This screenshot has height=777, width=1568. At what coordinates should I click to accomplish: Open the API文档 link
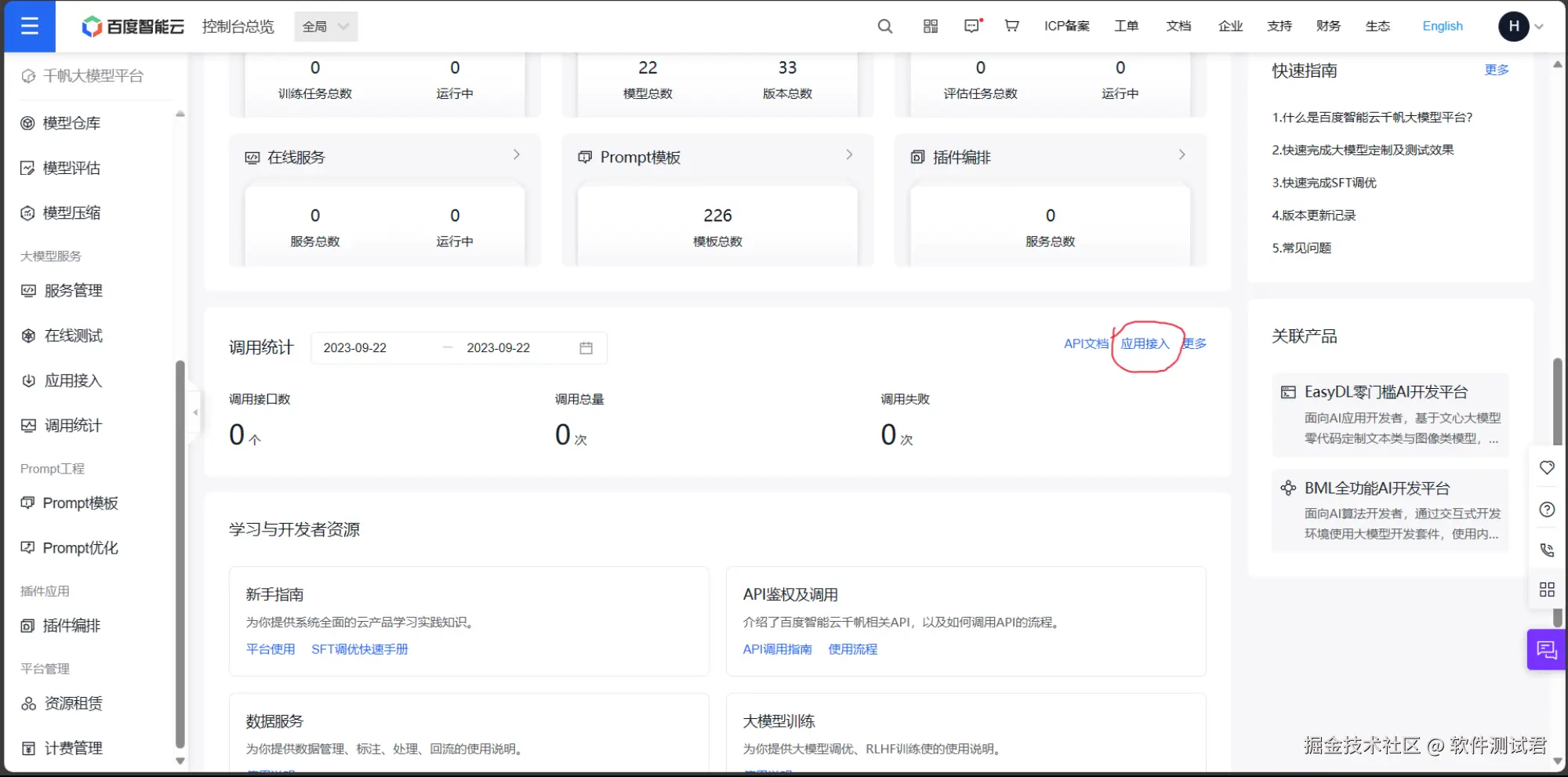(x=1086, y=343)
